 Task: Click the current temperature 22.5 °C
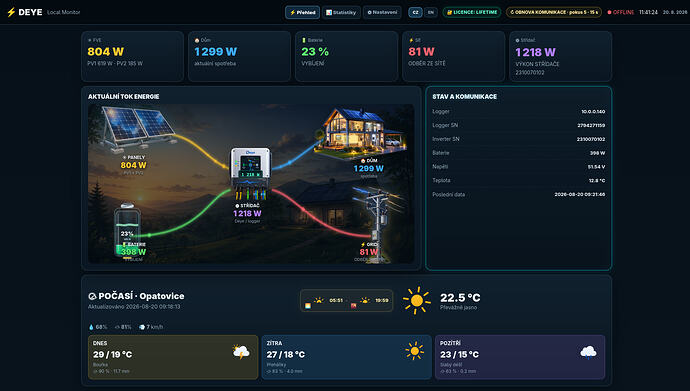pyautogui.click(x=460, y=298)
